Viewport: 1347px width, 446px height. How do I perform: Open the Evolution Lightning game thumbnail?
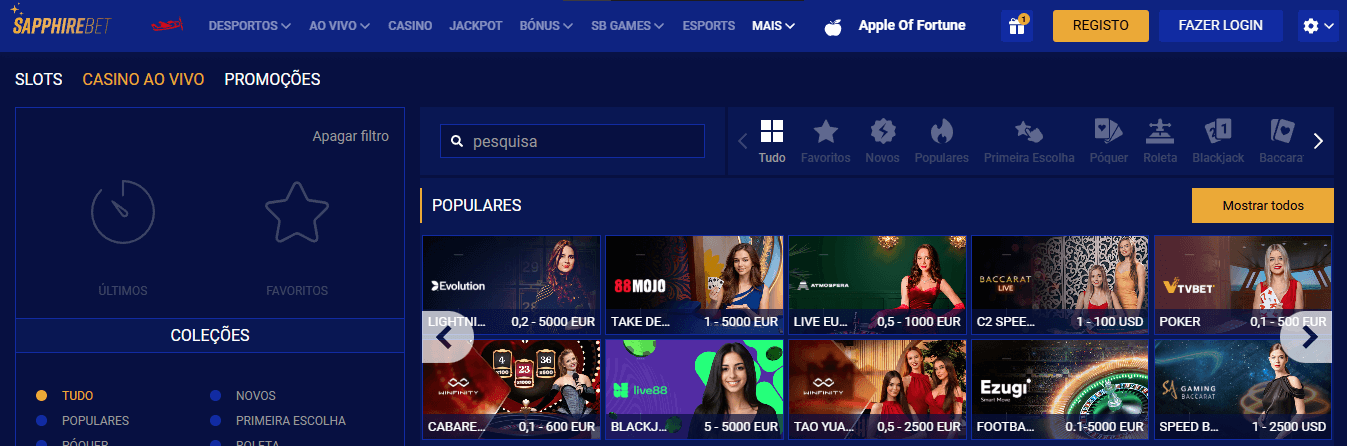coord(511,285)
